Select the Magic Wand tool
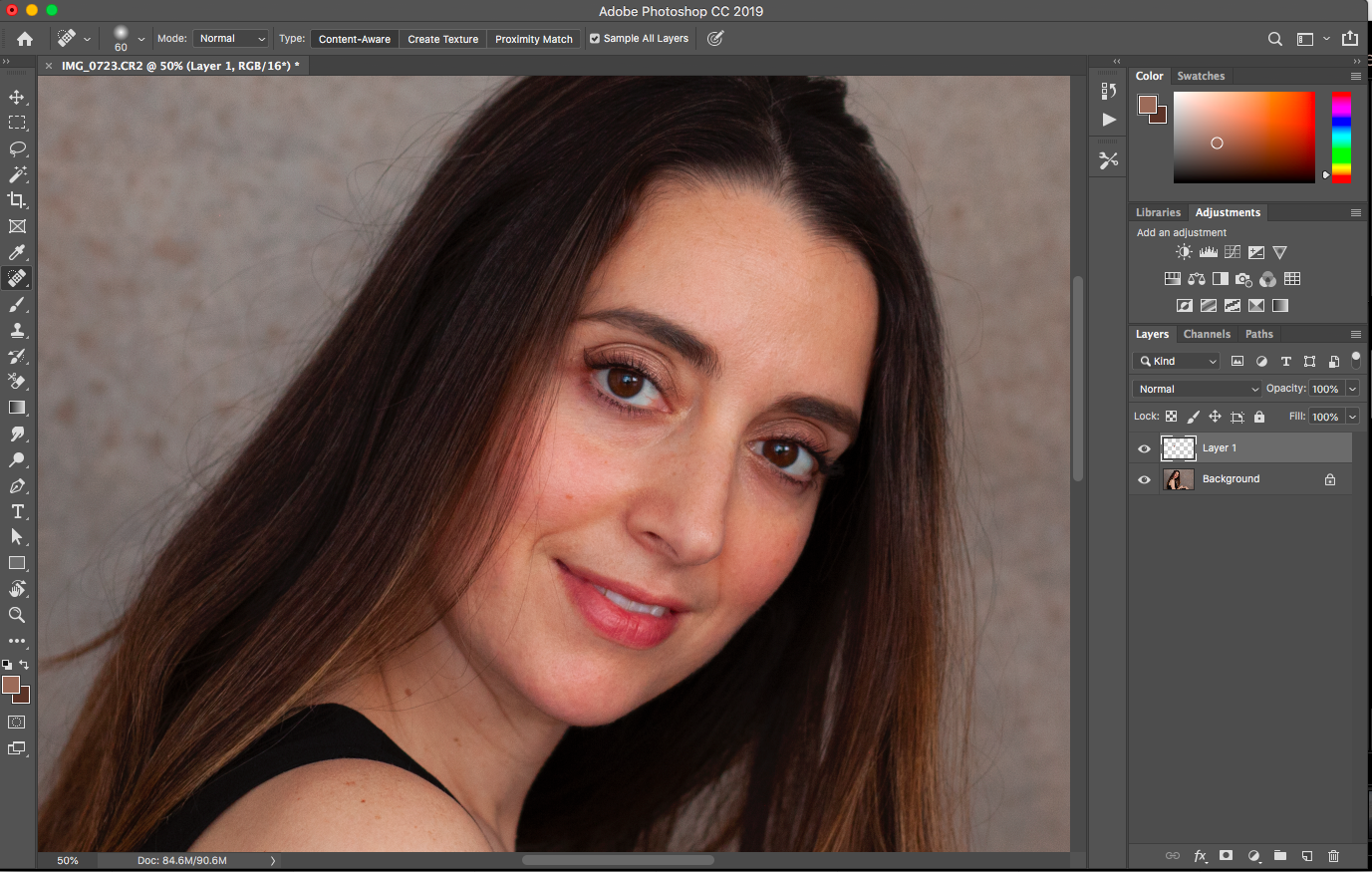The width and height of the screenshot is (1372, 872). (x=17, y=174)
